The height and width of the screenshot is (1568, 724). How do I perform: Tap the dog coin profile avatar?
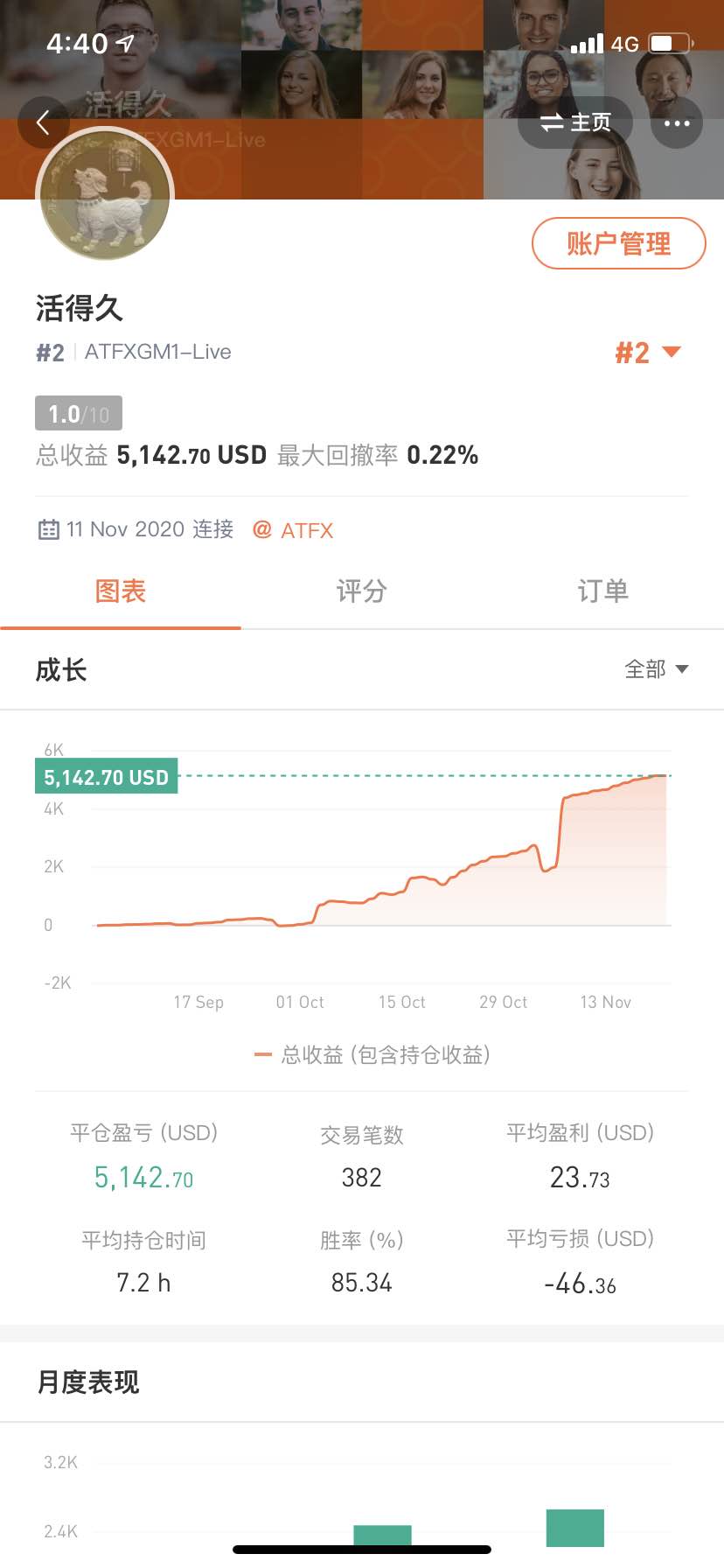(105, 194)
